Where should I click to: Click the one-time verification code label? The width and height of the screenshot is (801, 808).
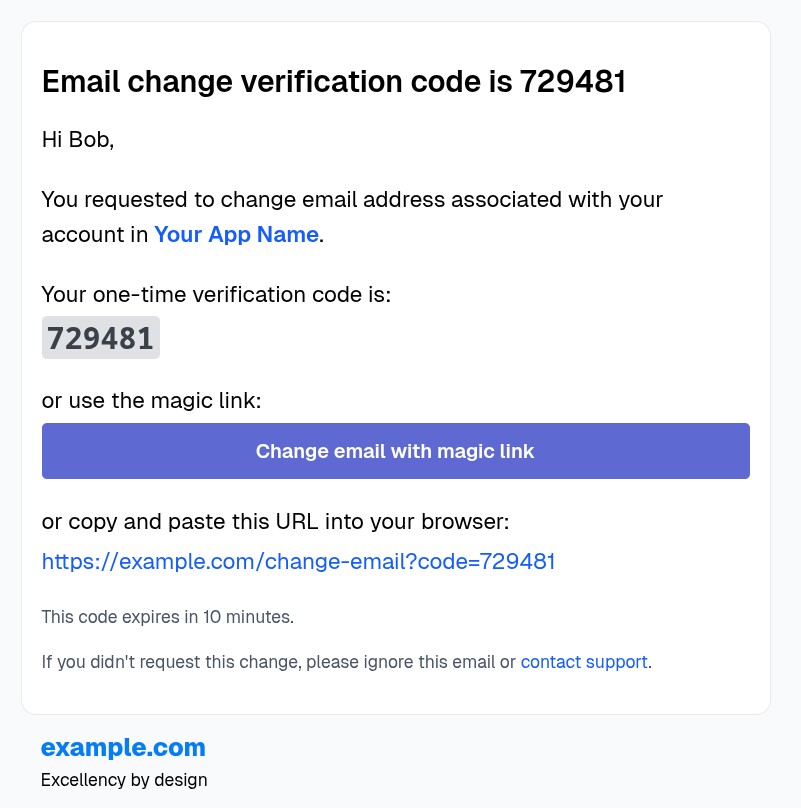click(215, 294)
